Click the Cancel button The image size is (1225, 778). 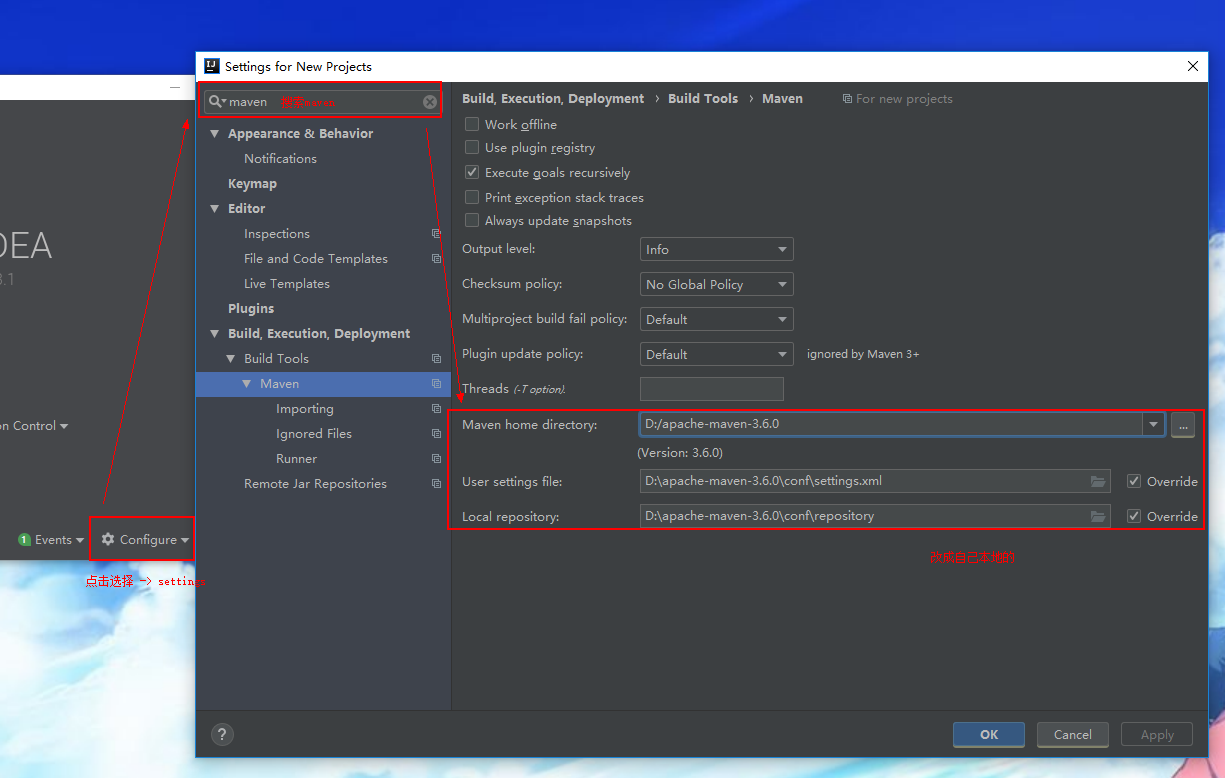click(x=1073, y=734)
